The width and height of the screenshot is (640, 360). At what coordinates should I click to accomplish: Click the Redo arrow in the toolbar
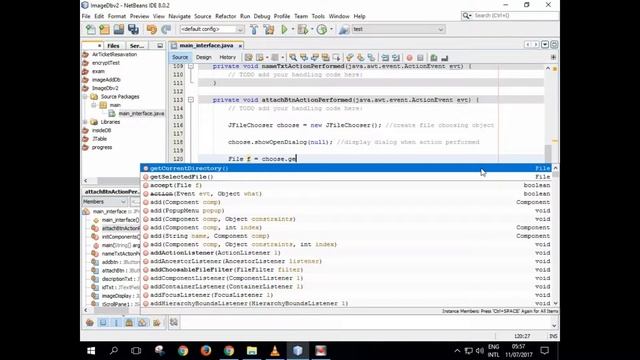click(x=166, y=29)
